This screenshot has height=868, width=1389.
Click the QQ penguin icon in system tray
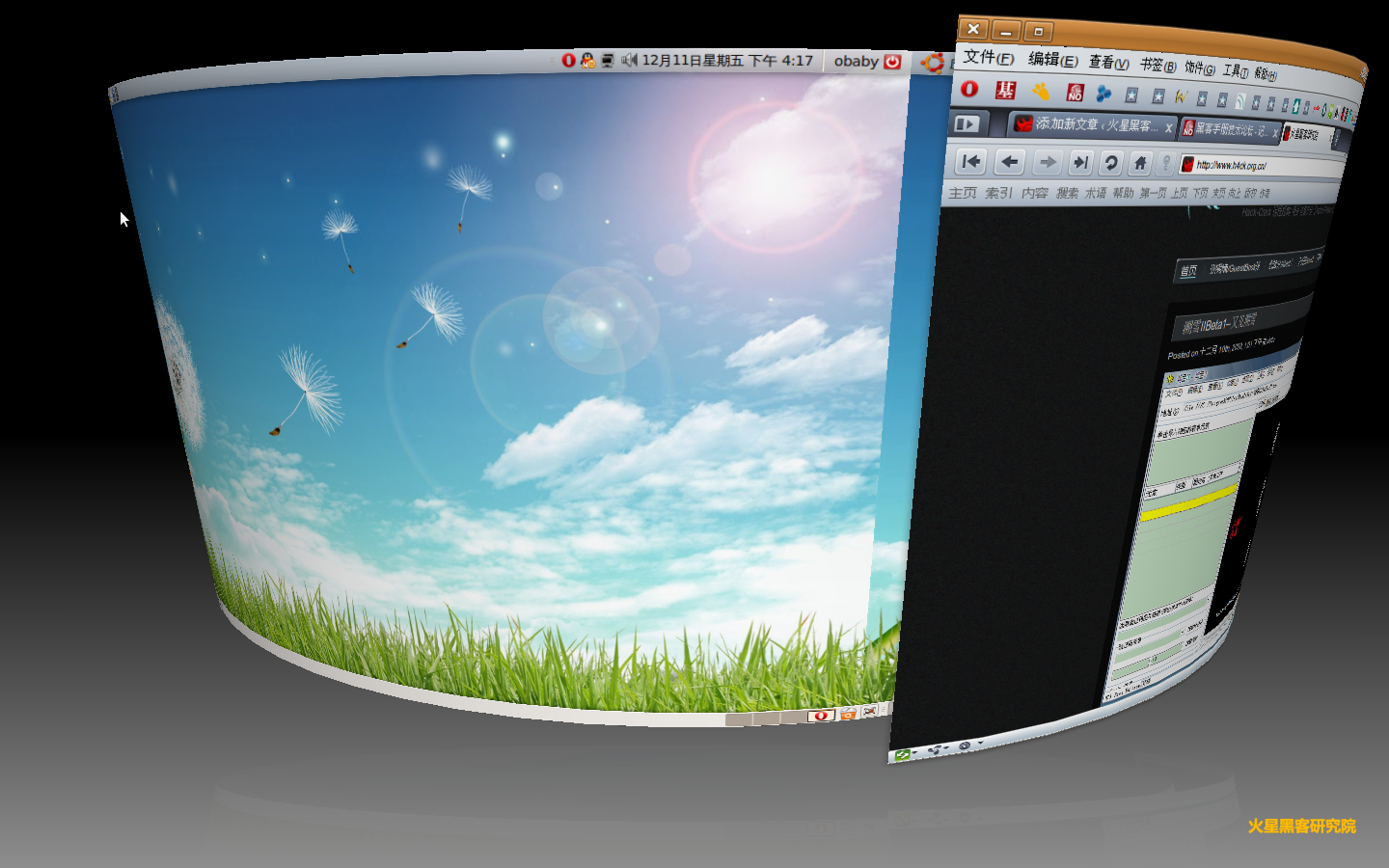coord(587,60)
